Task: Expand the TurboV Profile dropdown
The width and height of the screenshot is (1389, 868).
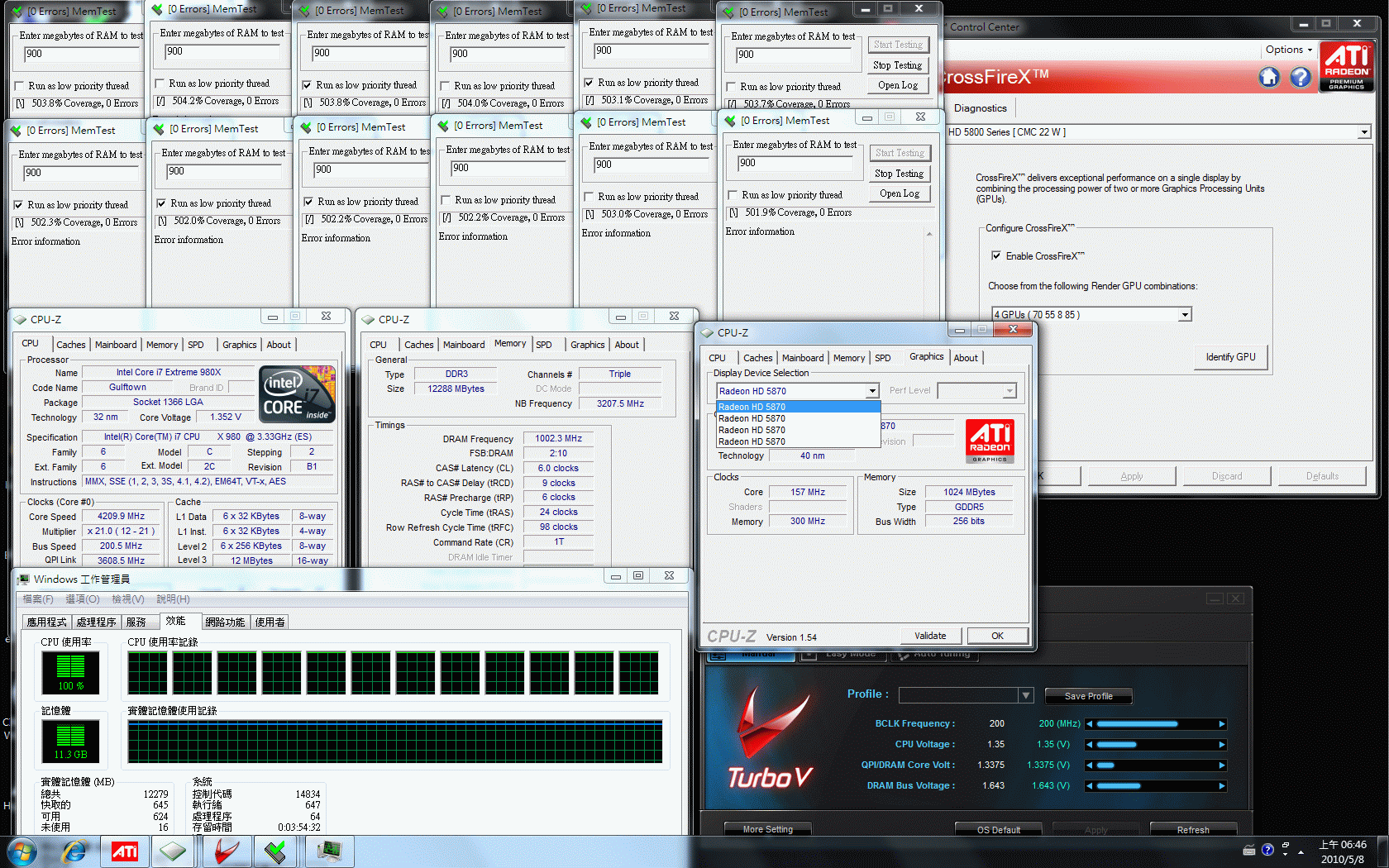Action: 1026,695
